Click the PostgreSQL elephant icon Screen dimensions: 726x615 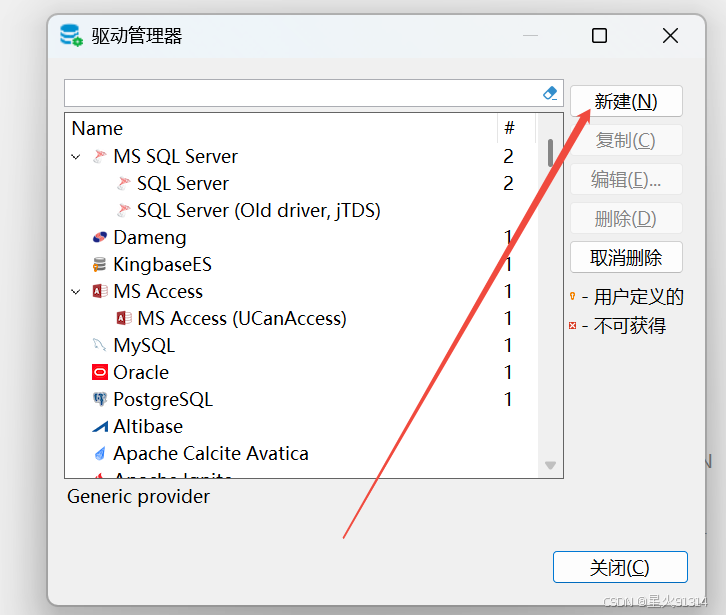coord(100,399)
